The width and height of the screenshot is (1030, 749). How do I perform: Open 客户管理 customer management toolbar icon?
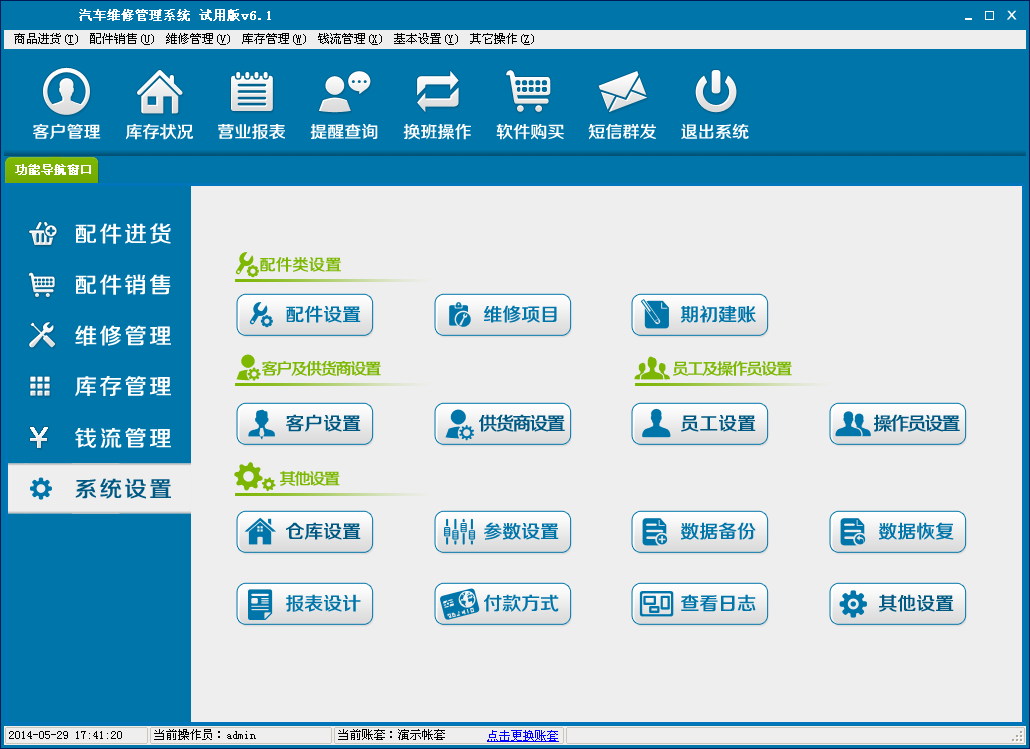pyautogui.click(x=66, y=93)
